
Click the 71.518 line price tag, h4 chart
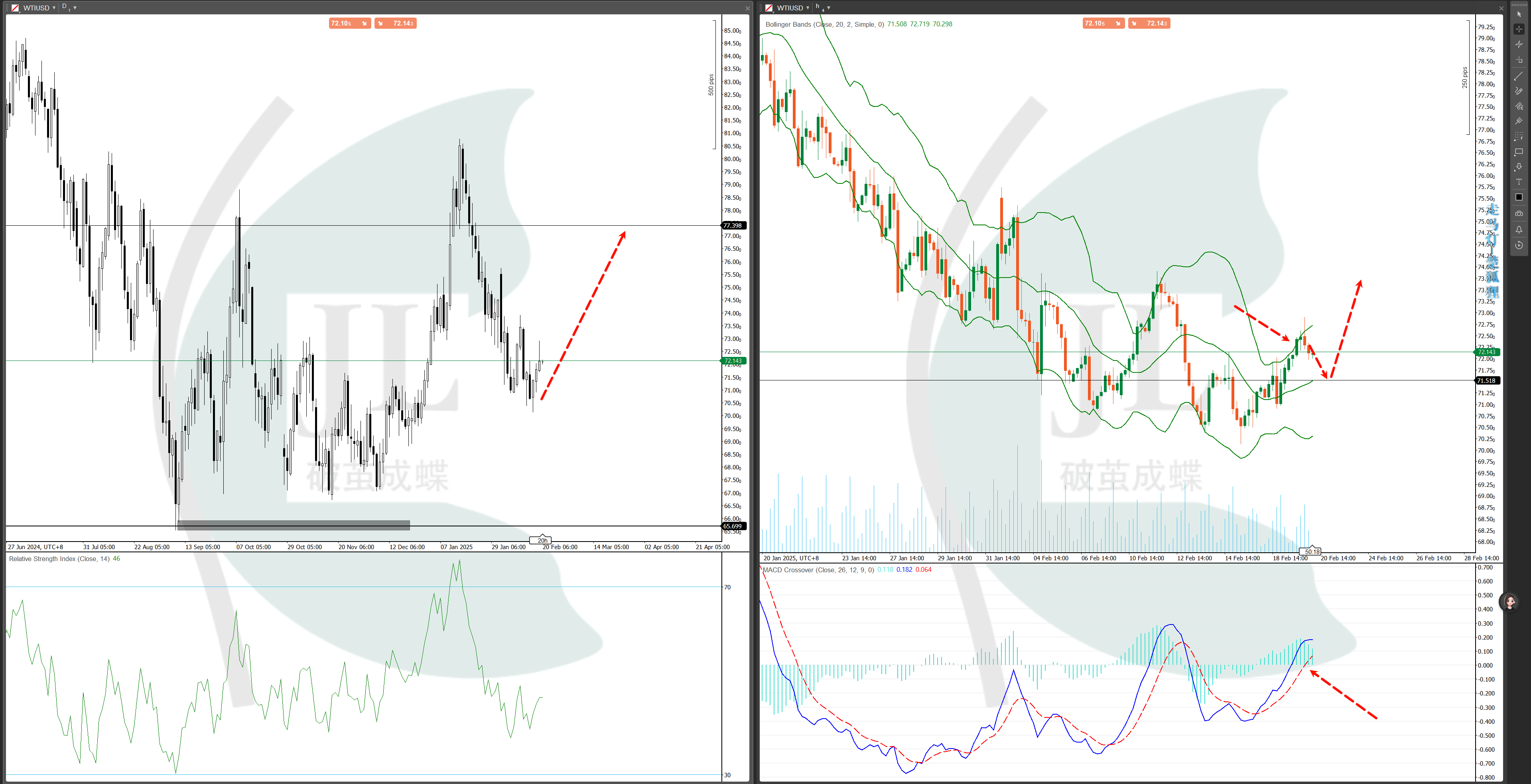coord(1487,380)
